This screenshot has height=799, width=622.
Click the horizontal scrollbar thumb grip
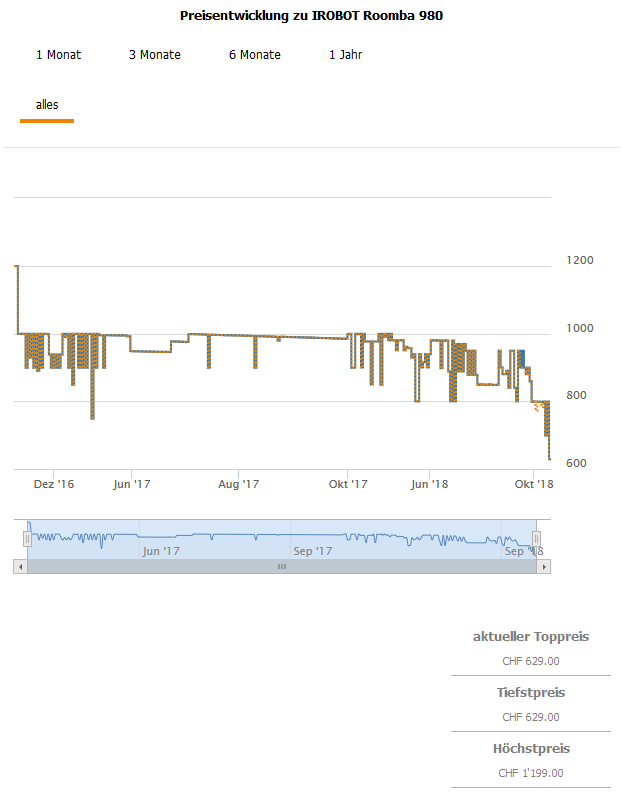[282, 567]
